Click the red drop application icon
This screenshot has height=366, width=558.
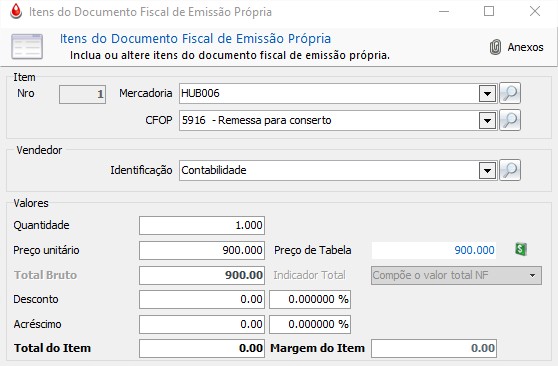[x=16, y=11]
